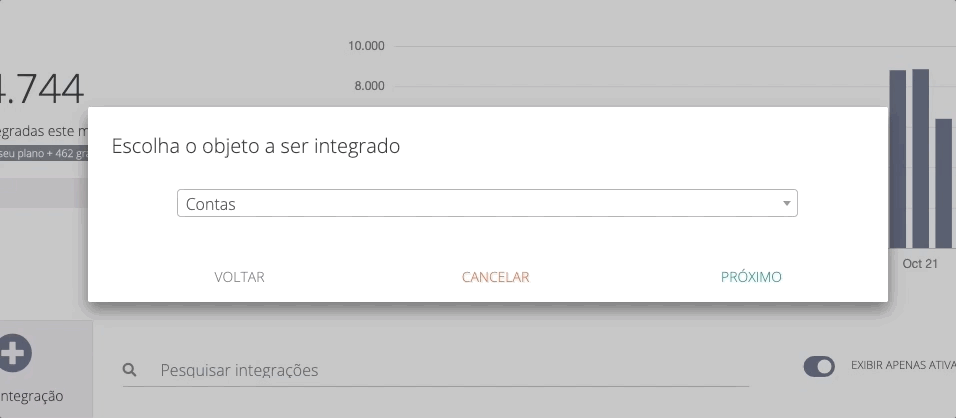Proceed with the PRÓXIMO button

coord(751,277)
